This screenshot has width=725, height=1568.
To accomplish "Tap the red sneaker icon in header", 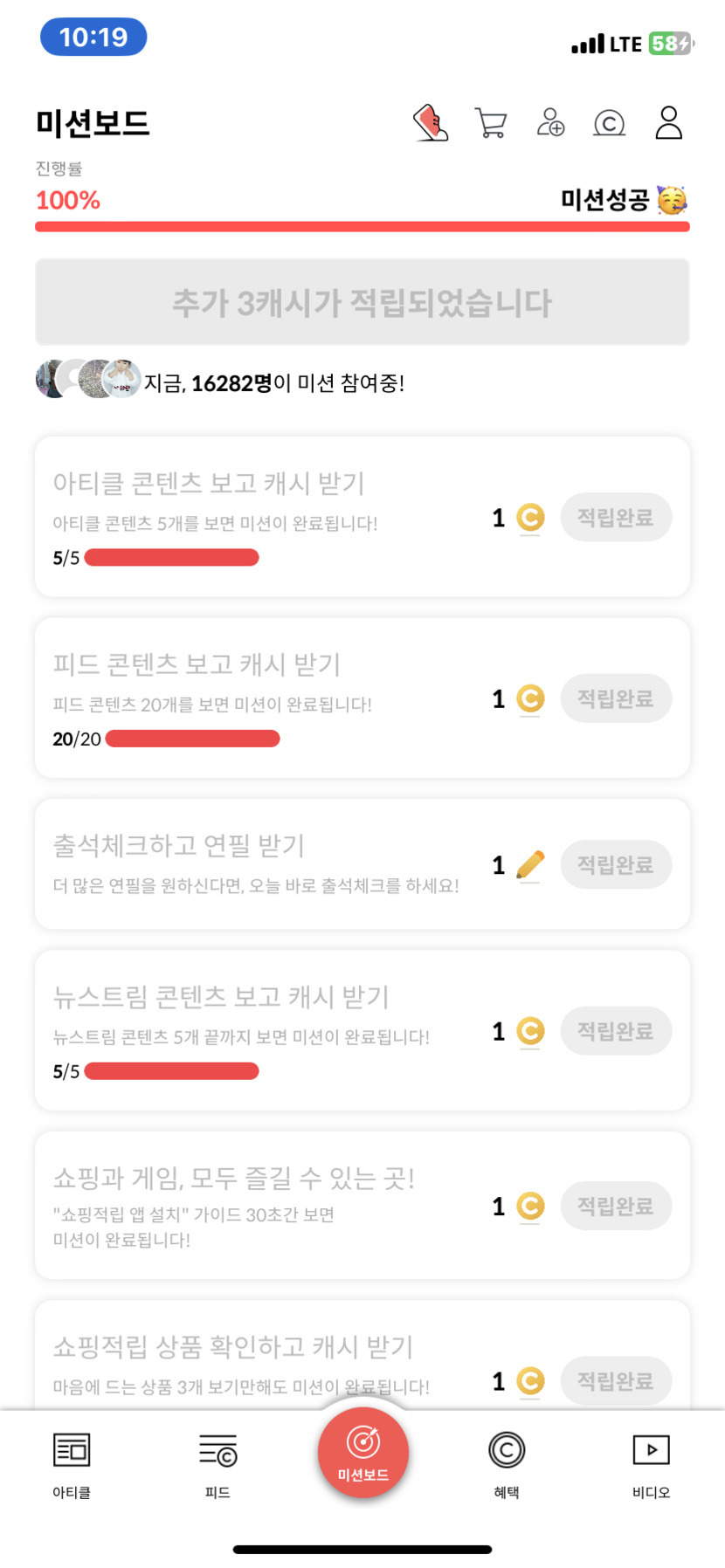I will (431, 123).
